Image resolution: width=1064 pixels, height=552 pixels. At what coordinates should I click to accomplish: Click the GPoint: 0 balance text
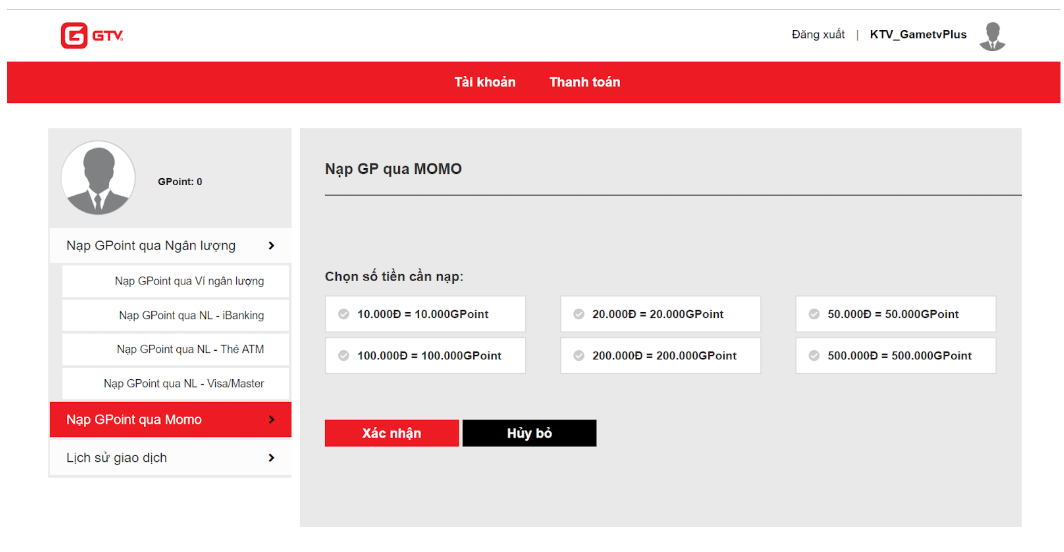[180, 181]
